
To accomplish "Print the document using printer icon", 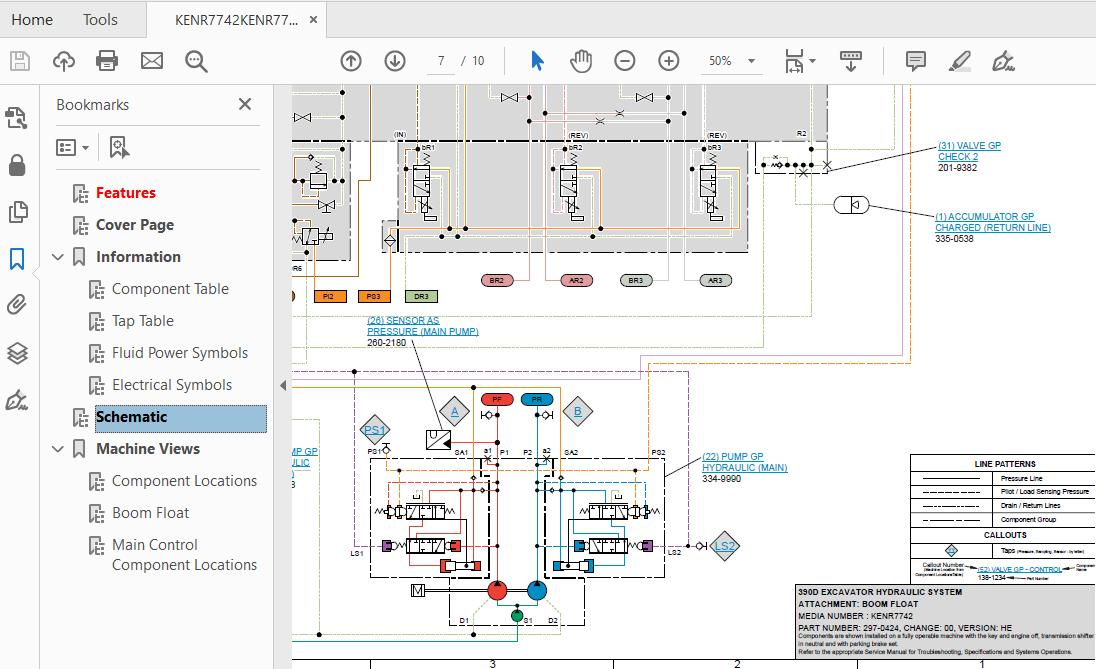I will click(107, 61).
